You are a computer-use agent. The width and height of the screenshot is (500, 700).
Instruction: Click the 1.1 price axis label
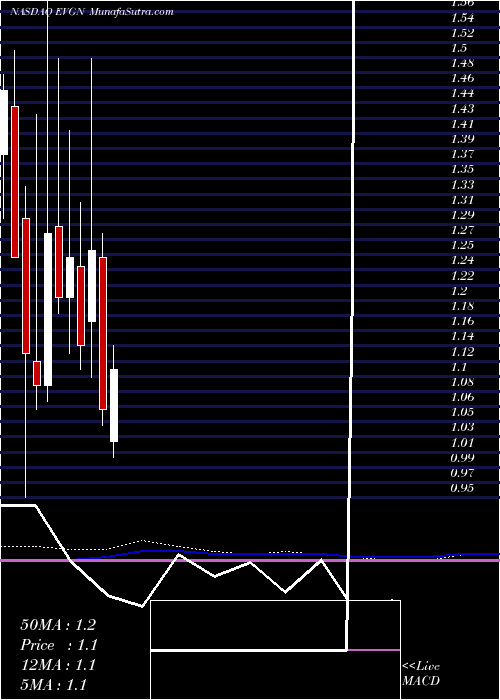click(x=459, y=367)
